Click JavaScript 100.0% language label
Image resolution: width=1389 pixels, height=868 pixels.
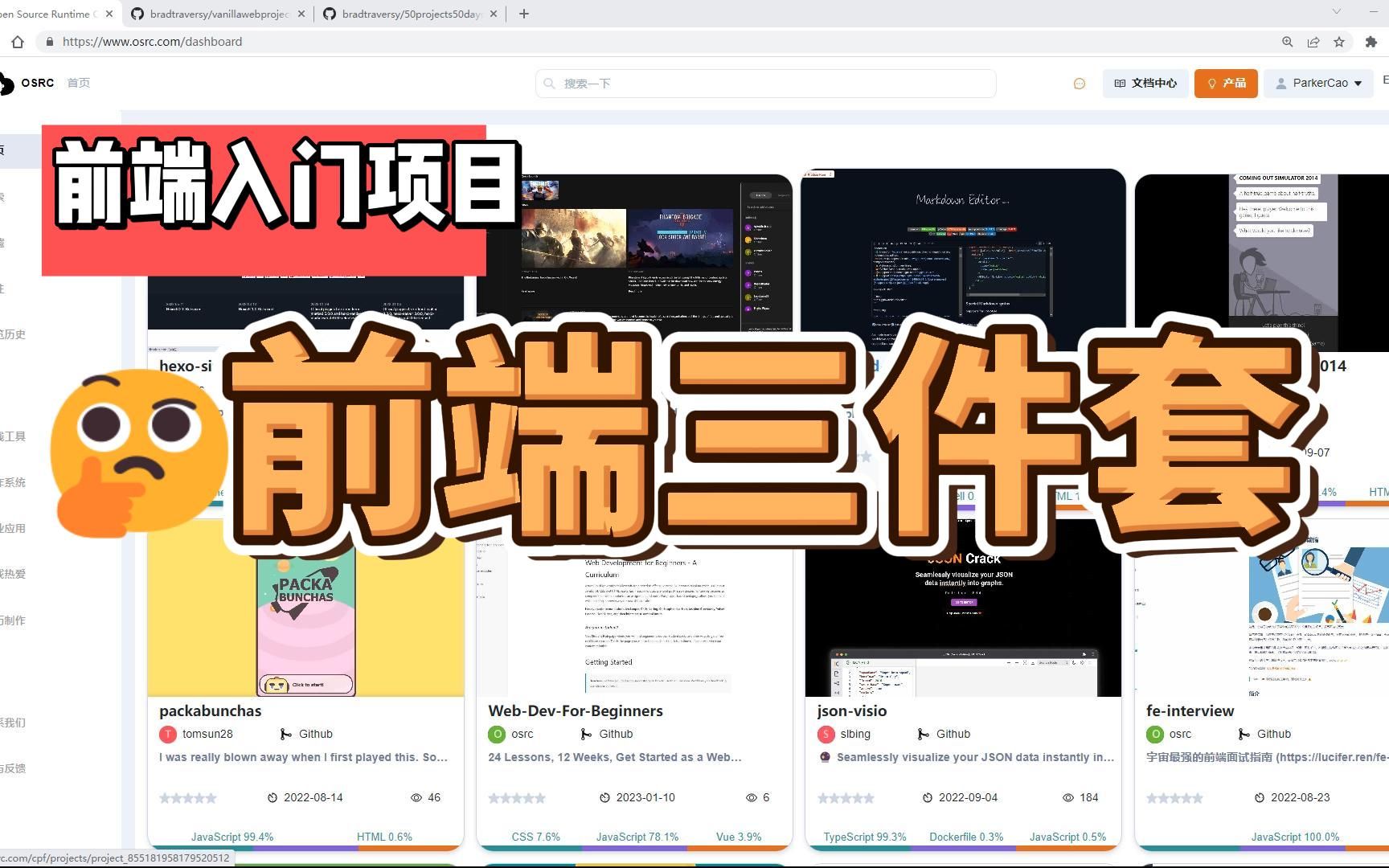(x=1295, y=837)
